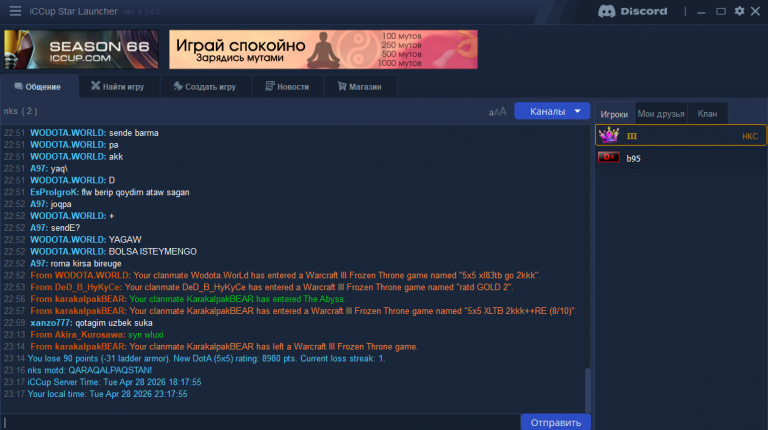Select the Клан tab
This screenshot has height=430, width=768.
707,114
